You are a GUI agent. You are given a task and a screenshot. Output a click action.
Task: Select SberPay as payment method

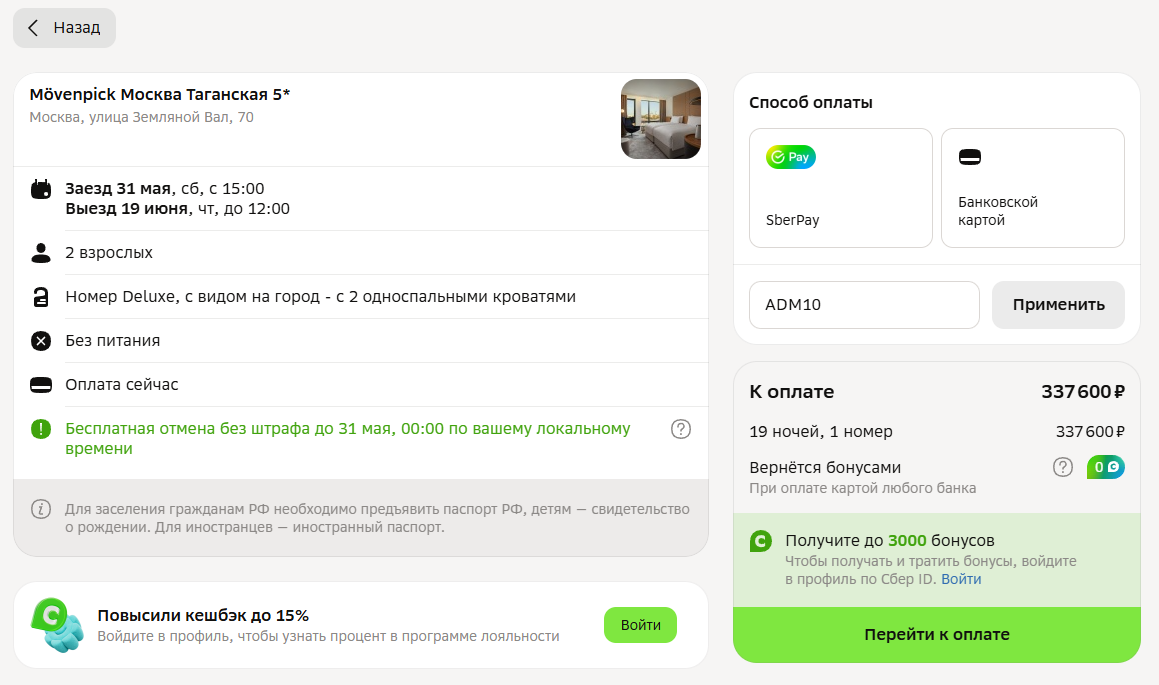pos(841,188)
